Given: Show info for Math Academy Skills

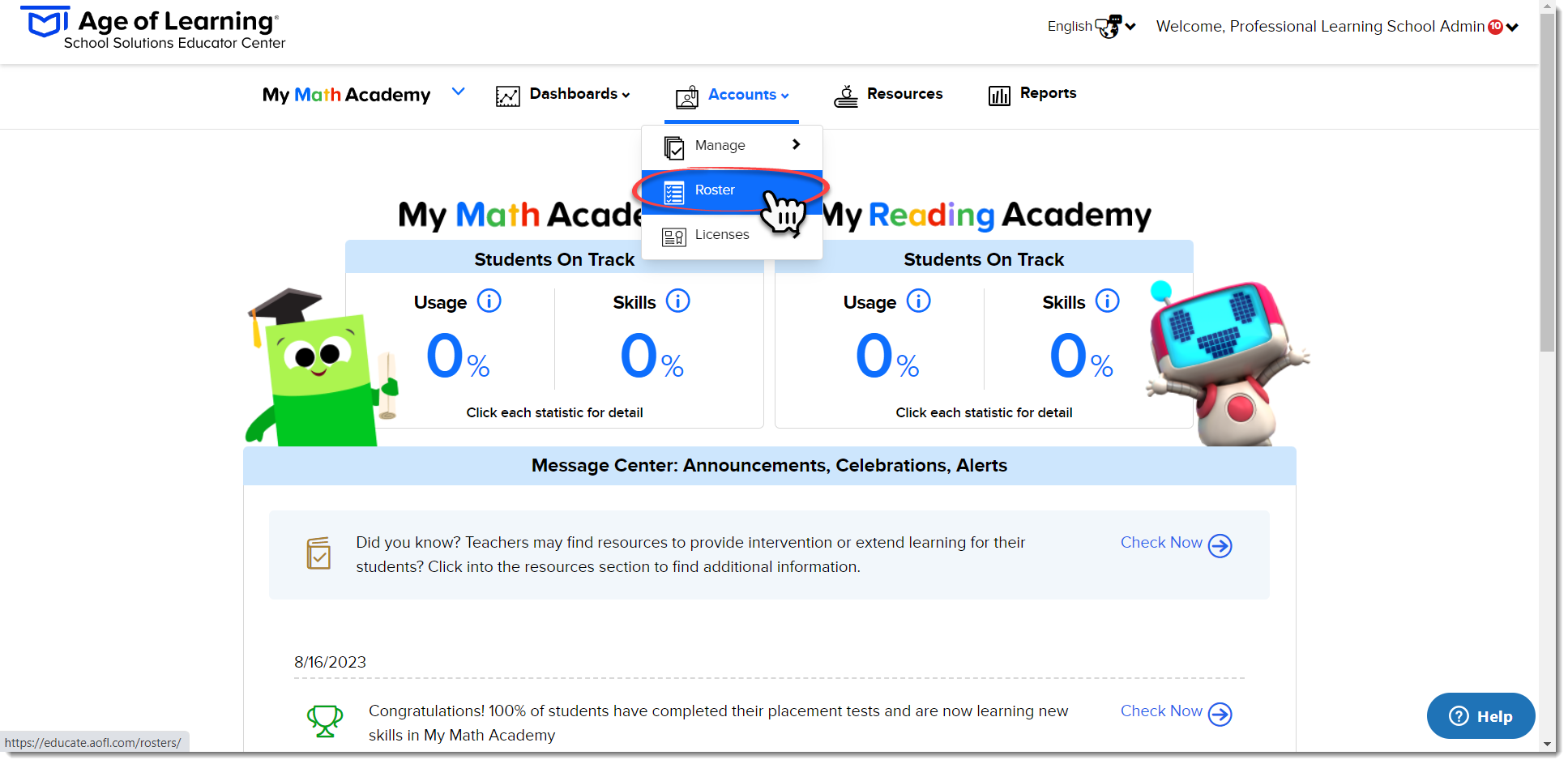Looking at the screenshot, I should 678,301.
